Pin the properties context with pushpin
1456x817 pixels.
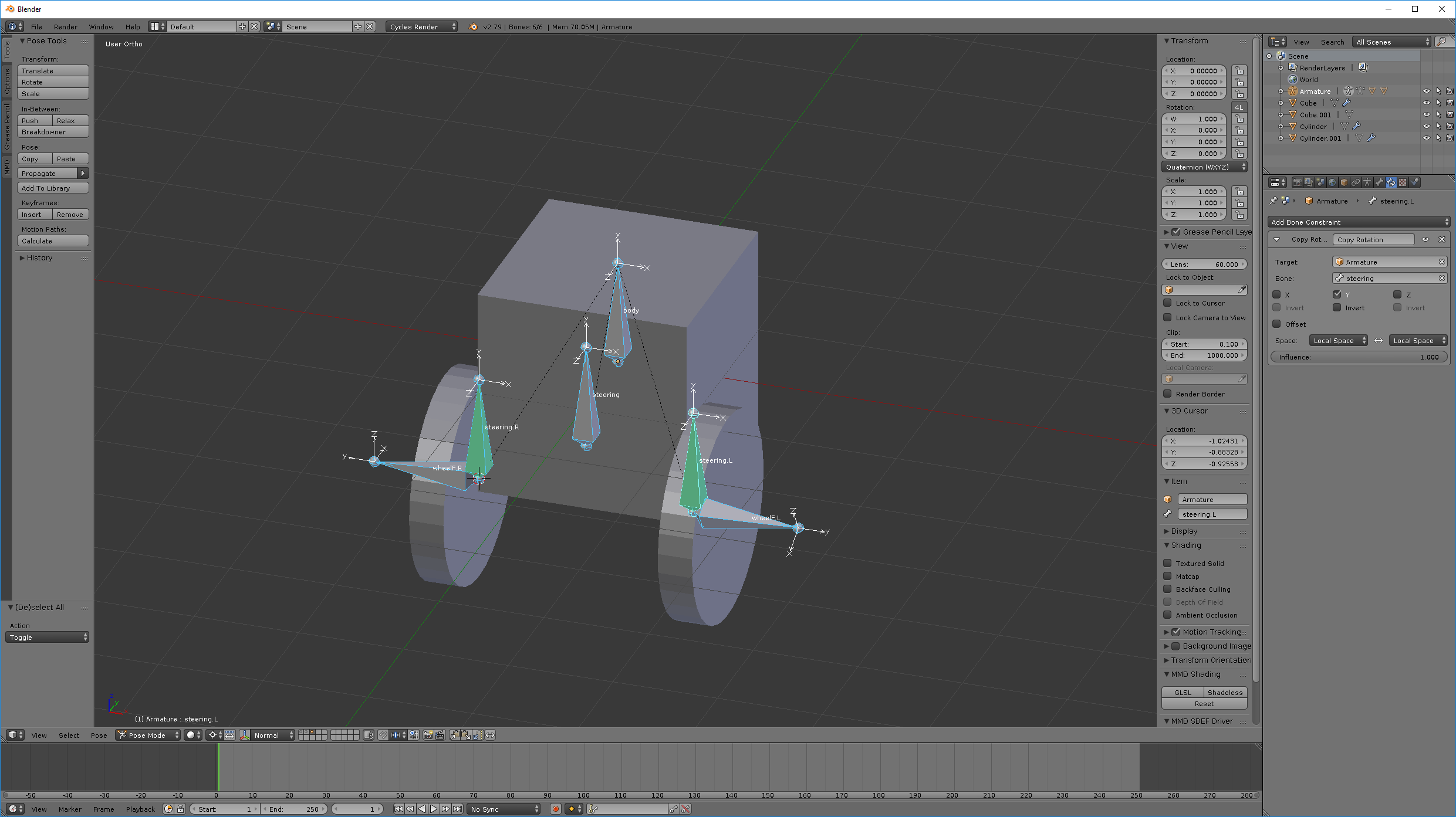pyautogui.click(x=1273, y=201)
